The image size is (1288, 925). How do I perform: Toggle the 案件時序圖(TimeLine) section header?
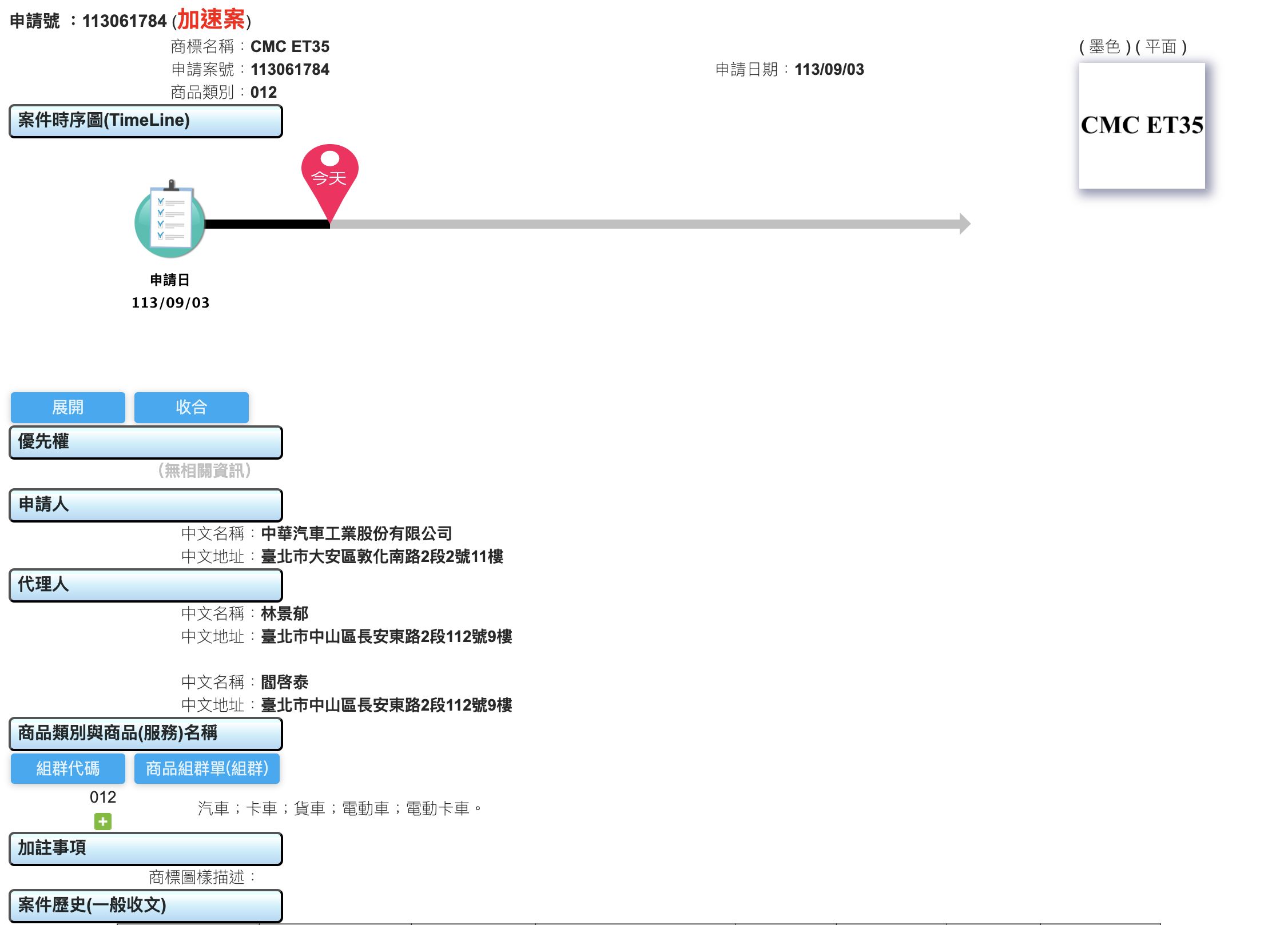tap(146, 121)
